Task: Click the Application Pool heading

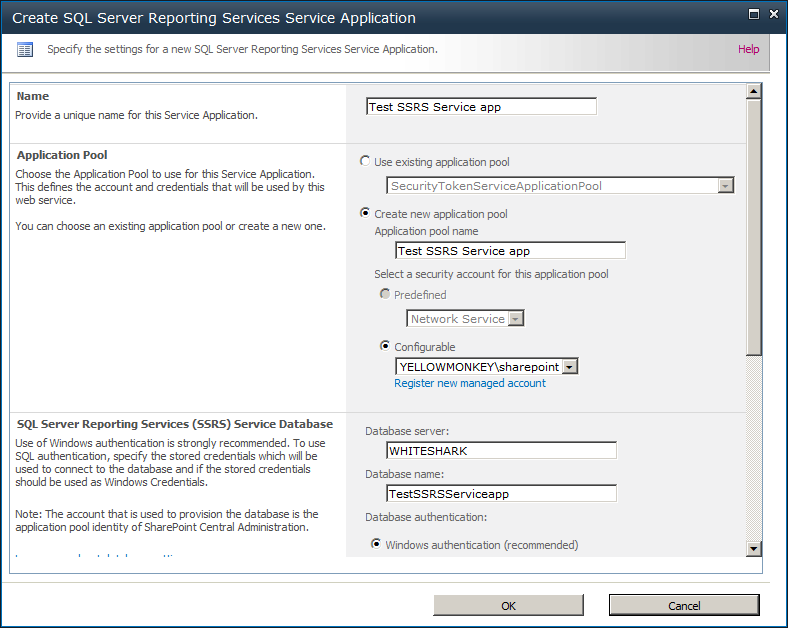Action: click(62, 155)
